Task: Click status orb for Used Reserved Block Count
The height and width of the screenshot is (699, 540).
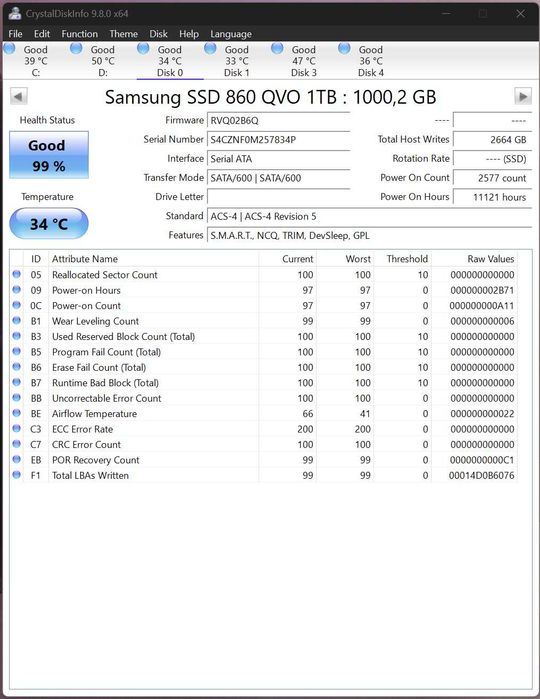Action: click(17, 336)
